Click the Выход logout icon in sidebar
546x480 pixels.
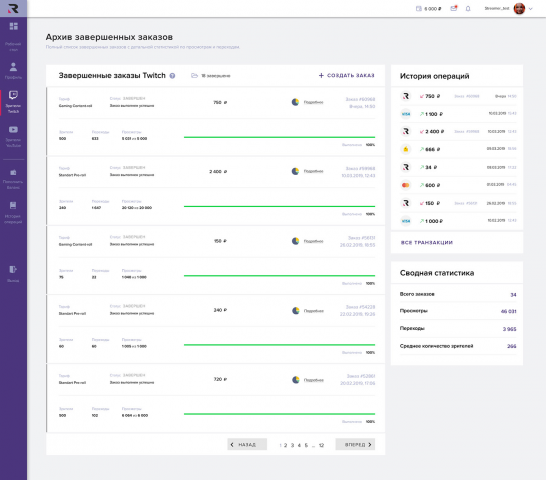[x=13, y=269]
